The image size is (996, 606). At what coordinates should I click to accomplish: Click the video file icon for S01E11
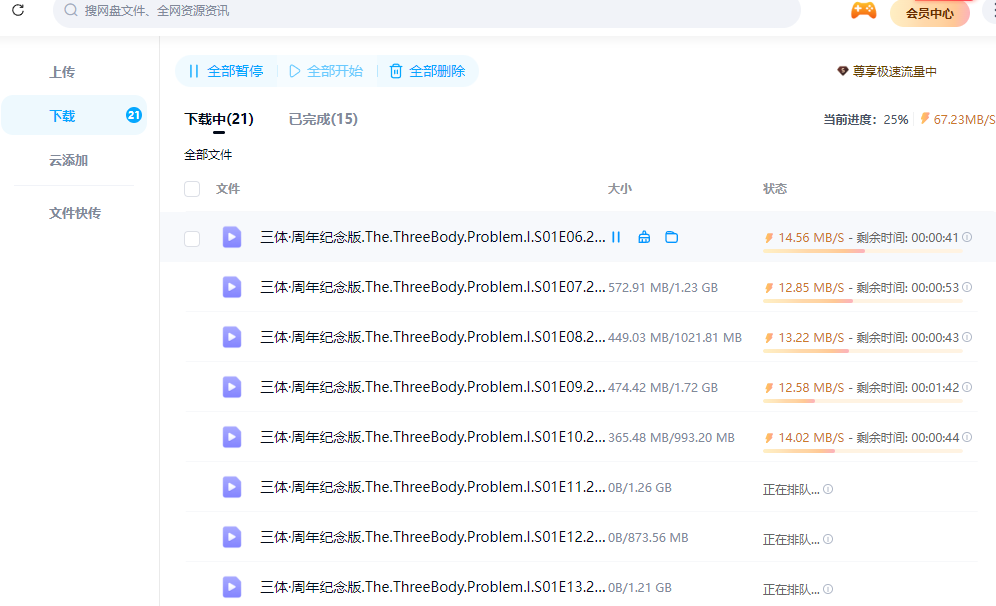[x=232, y=487]
